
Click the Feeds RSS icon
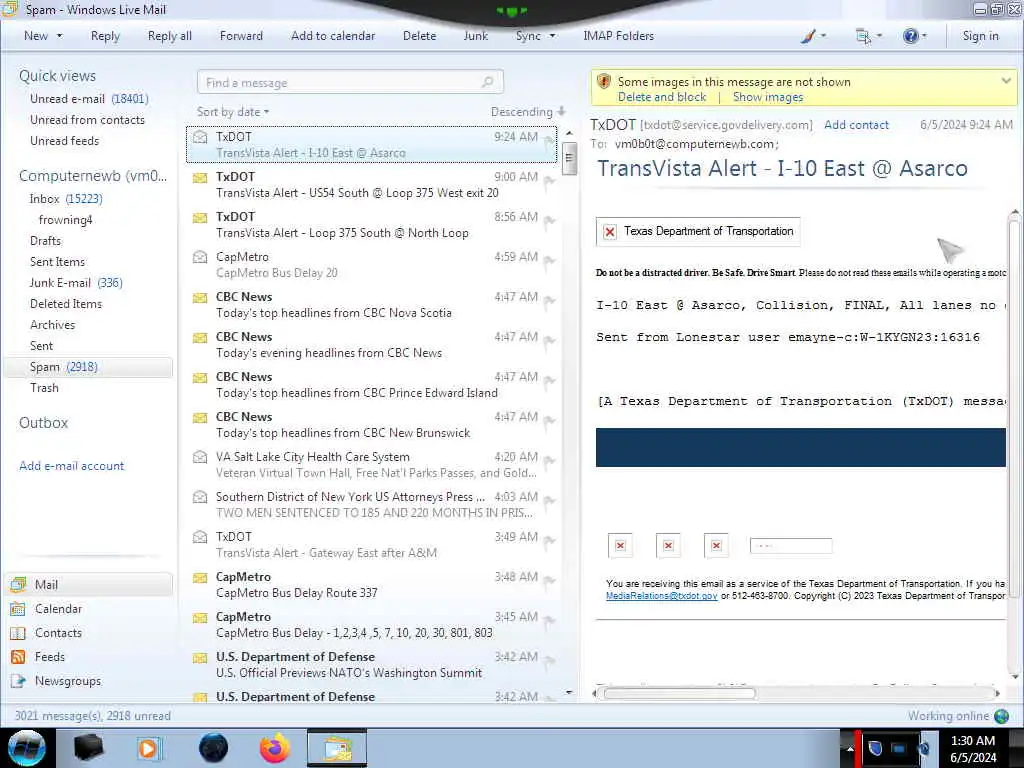pyautogui.click(x=18, y=657)
